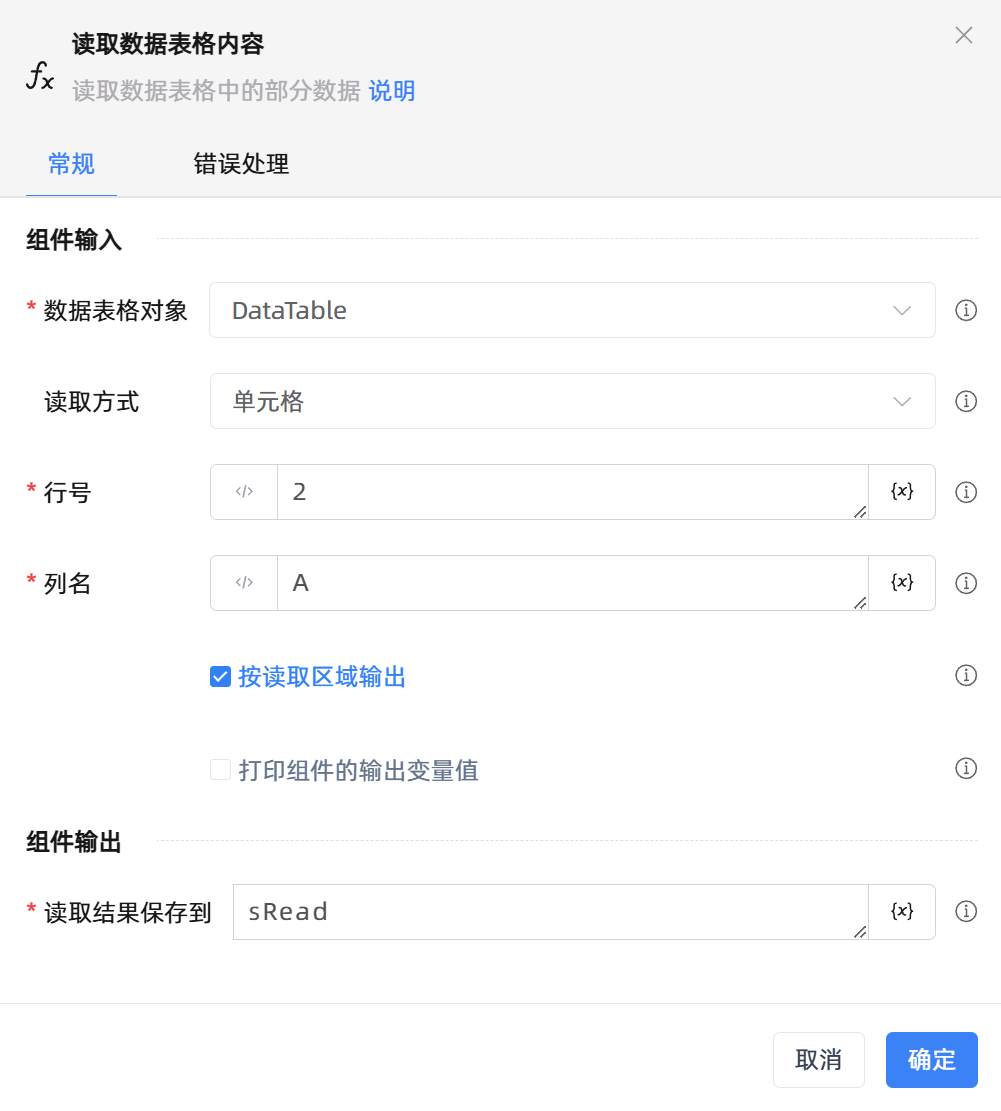
Task: Insert variable into 读取结果保存到 field
Action: point(902,912)
